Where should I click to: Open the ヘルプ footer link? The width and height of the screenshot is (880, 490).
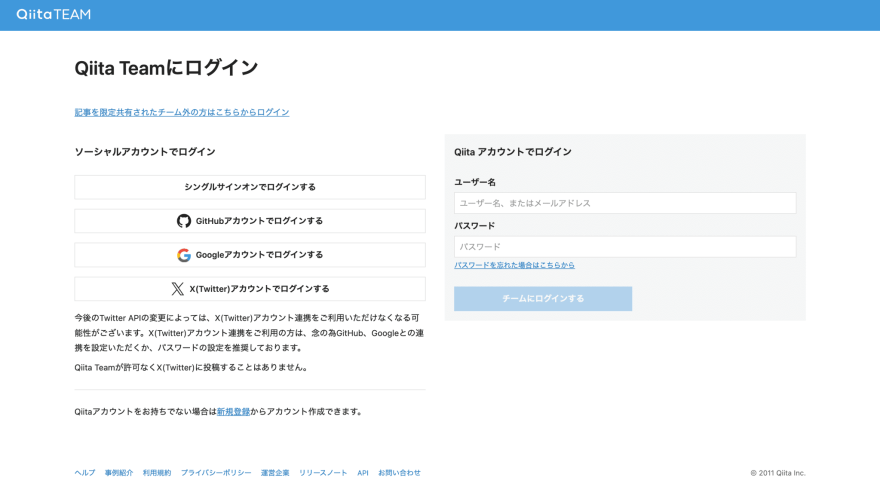coord(85,473)
